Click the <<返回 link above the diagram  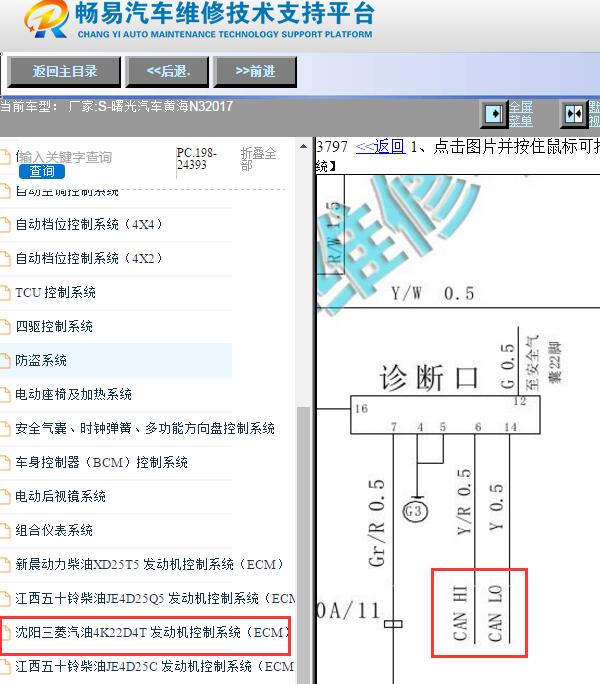(x=381, y=146)
